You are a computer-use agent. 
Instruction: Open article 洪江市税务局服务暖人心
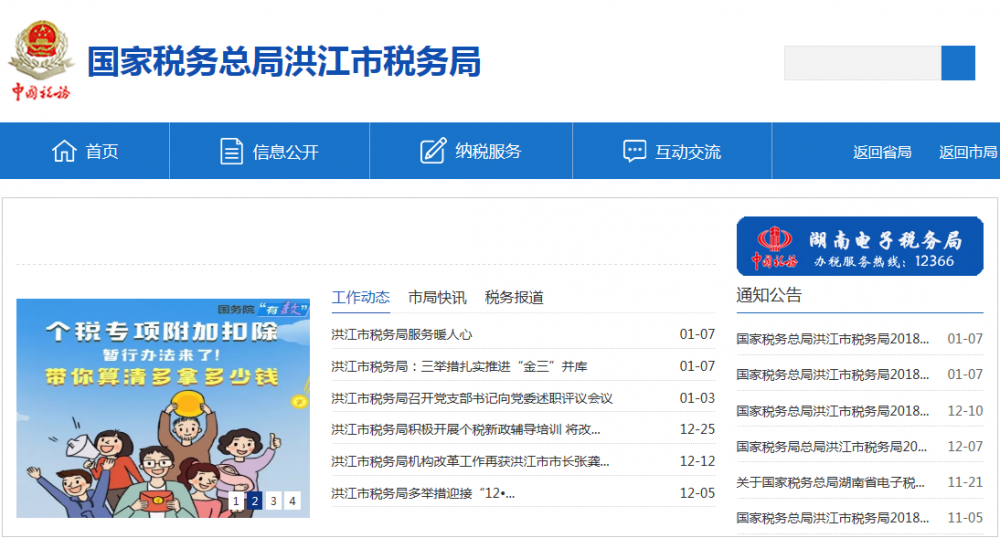coord(402,335)
